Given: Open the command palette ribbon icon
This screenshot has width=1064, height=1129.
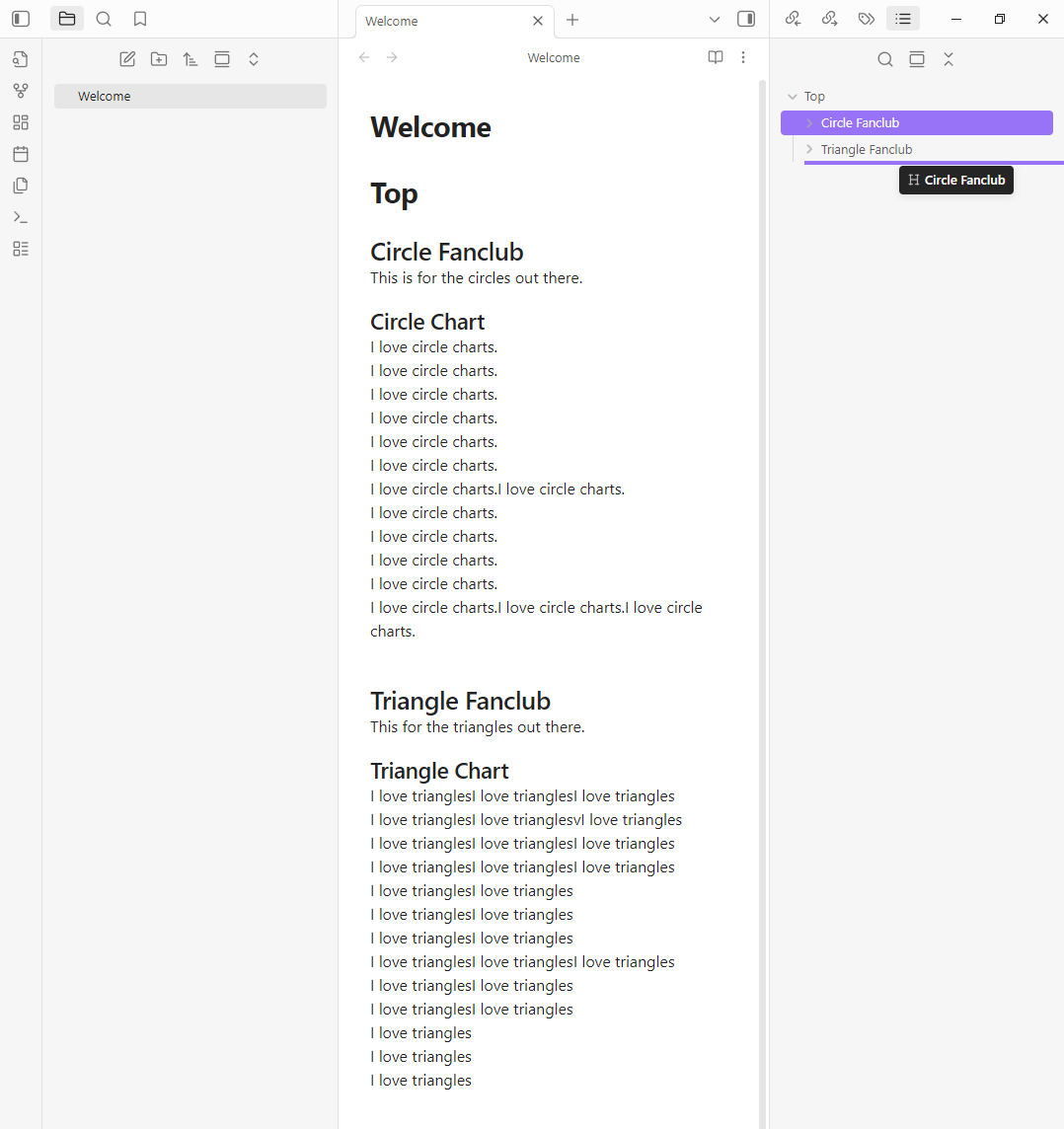Looking at the screenshot, I should (x=21, y=217).
